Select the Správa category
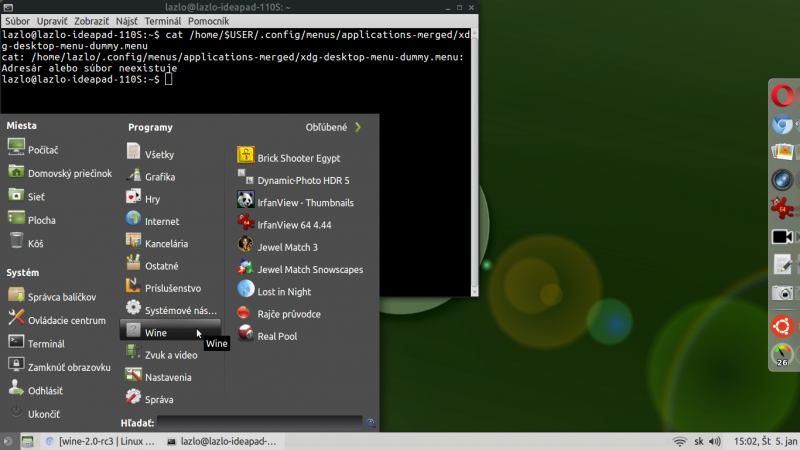Screen dimensions: 800x450 tap(170, 399)
